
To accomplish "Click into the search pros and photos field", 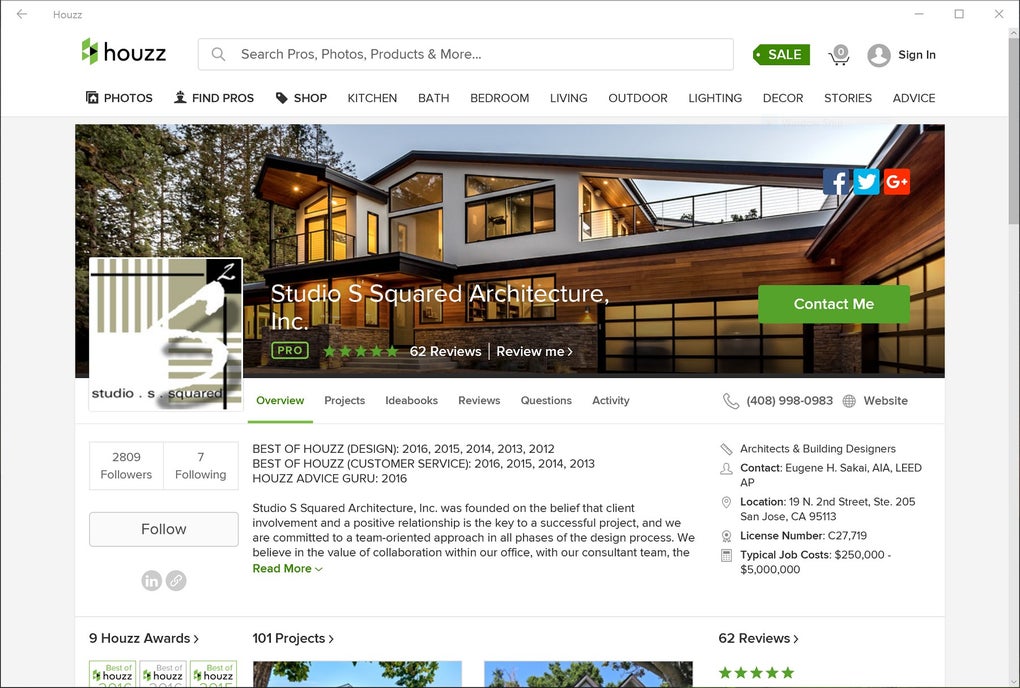I will click(x=466, y=54).
